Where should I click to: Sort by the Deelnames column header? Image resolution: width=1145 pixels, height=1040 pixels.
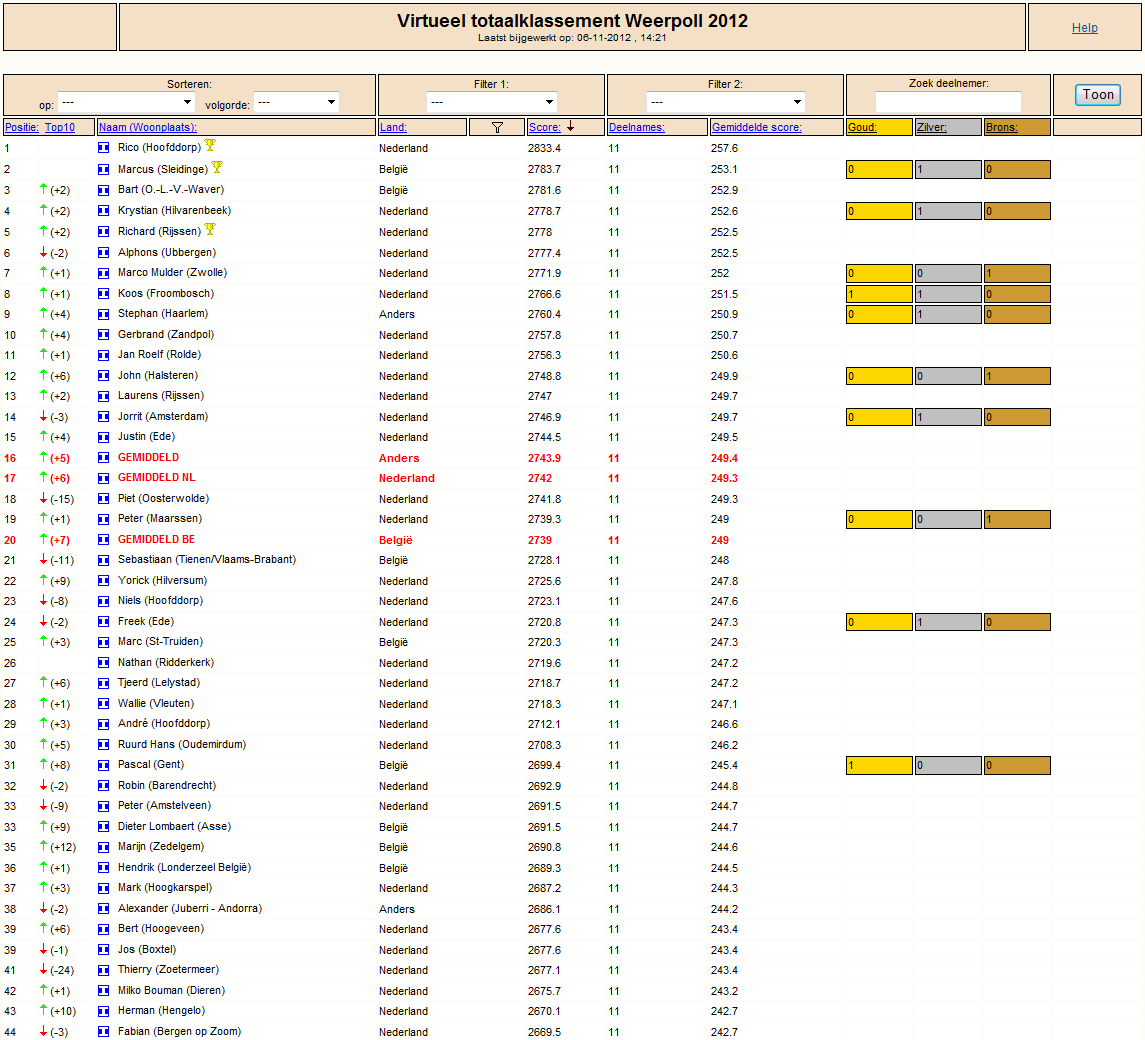click(x=637, y=127)
